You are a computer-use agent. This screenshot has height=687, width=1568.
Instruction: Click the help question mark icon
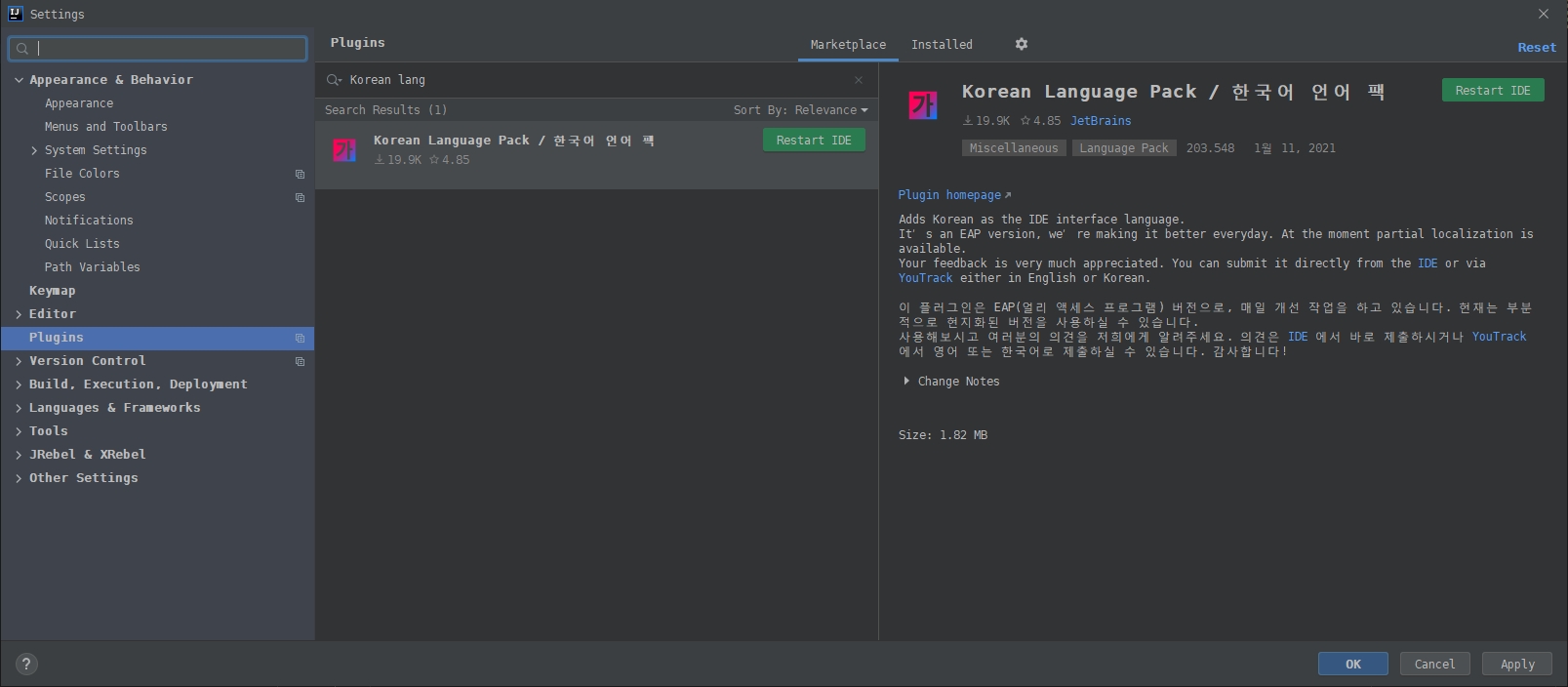click(26, 664)
